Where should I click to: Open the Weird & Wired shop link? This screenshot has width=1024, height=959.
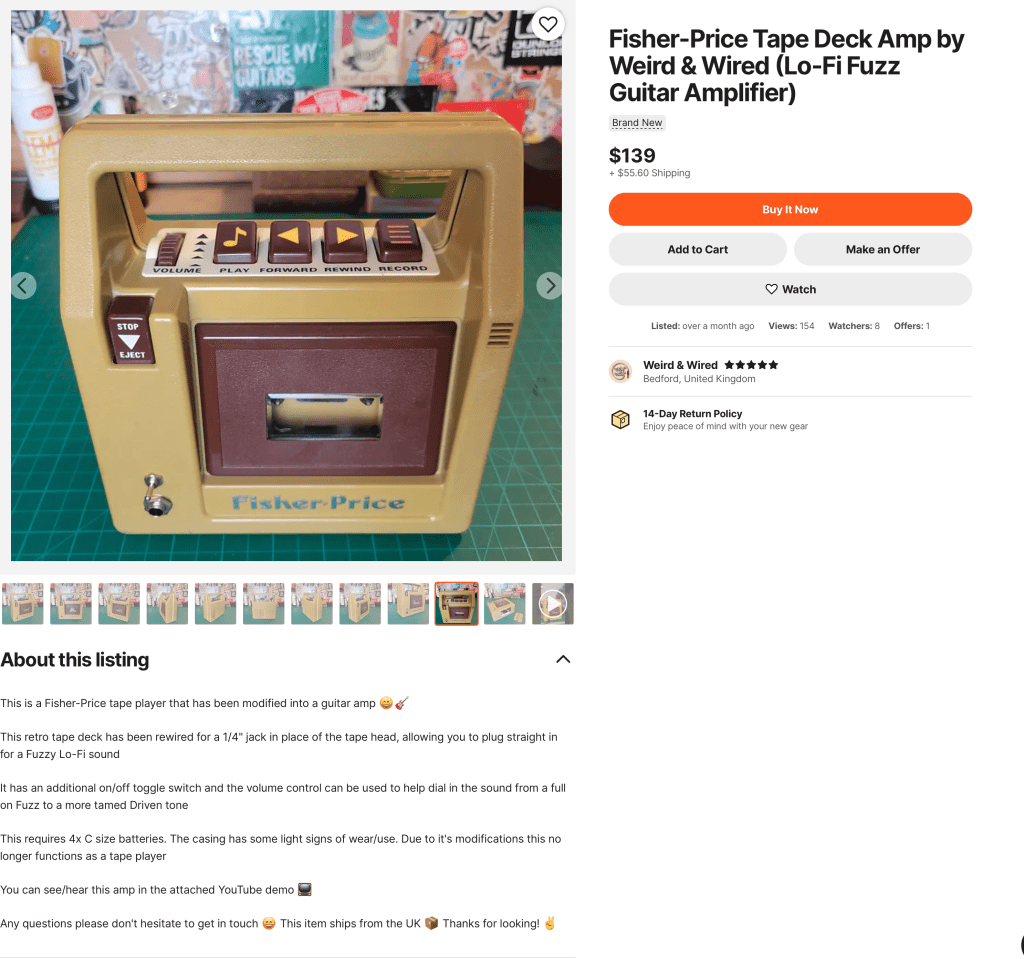click(x=680, y=365)
